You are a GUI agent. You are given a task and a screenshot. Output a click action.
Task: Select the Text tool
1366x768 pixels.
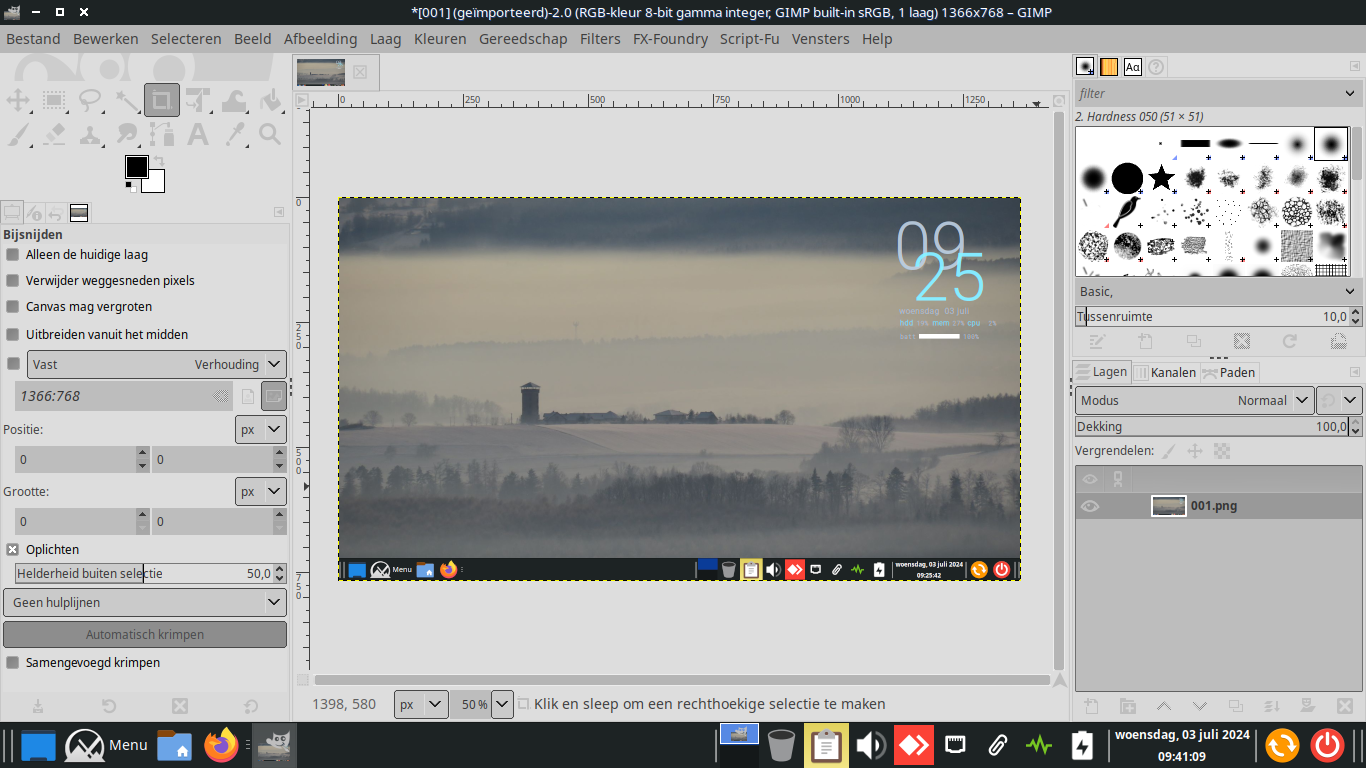click(198, 134)
